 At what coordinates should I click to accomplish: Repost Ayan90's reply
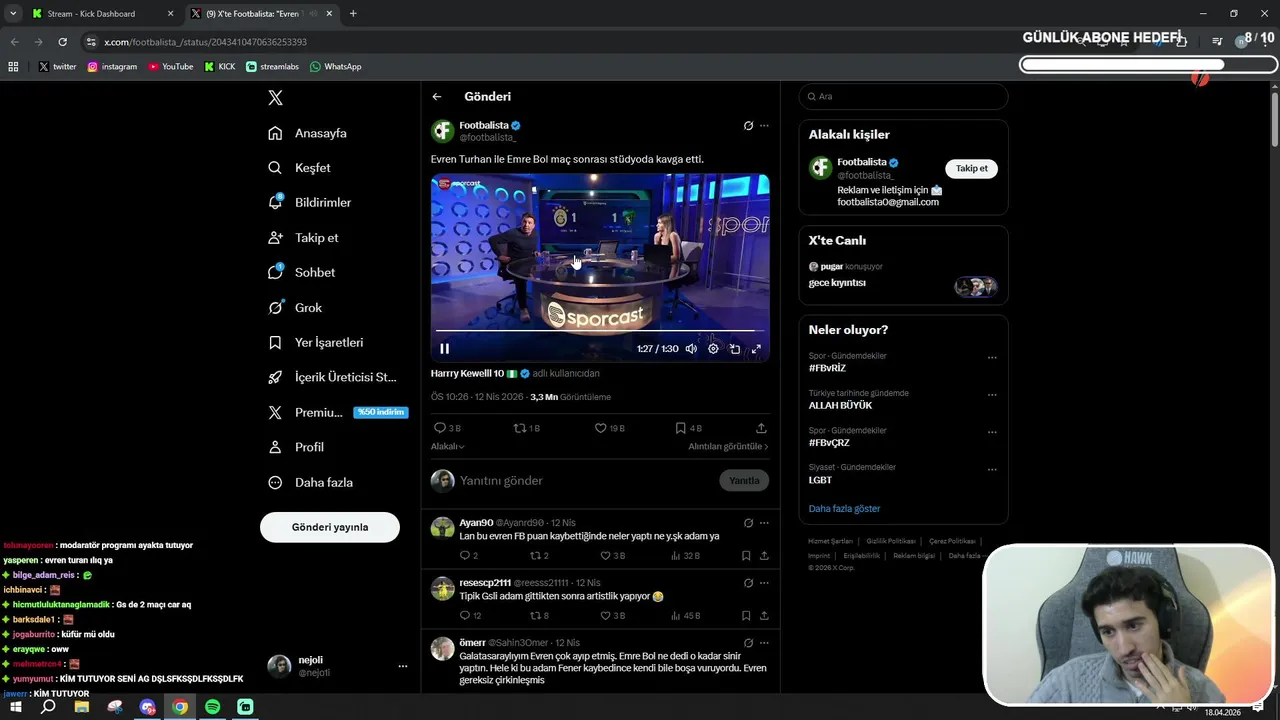[x=538, y=556]
